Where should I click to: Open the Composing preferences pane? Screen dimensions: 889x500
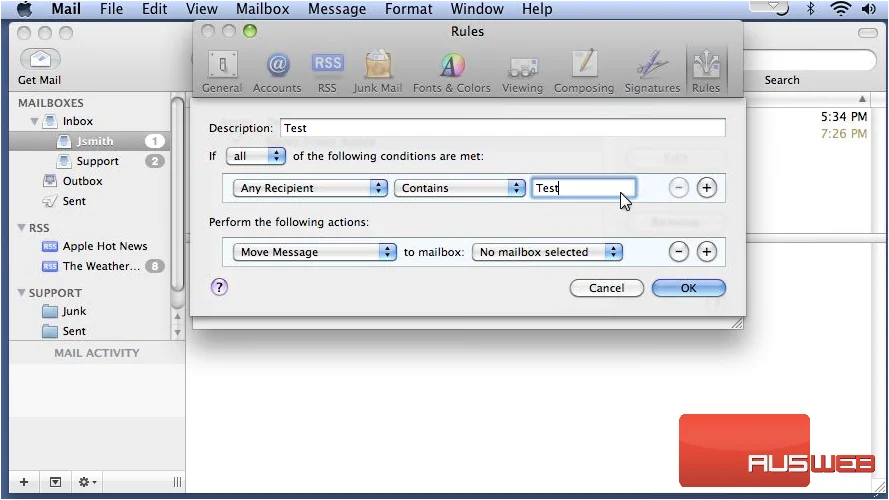click(x=584, y=71)
